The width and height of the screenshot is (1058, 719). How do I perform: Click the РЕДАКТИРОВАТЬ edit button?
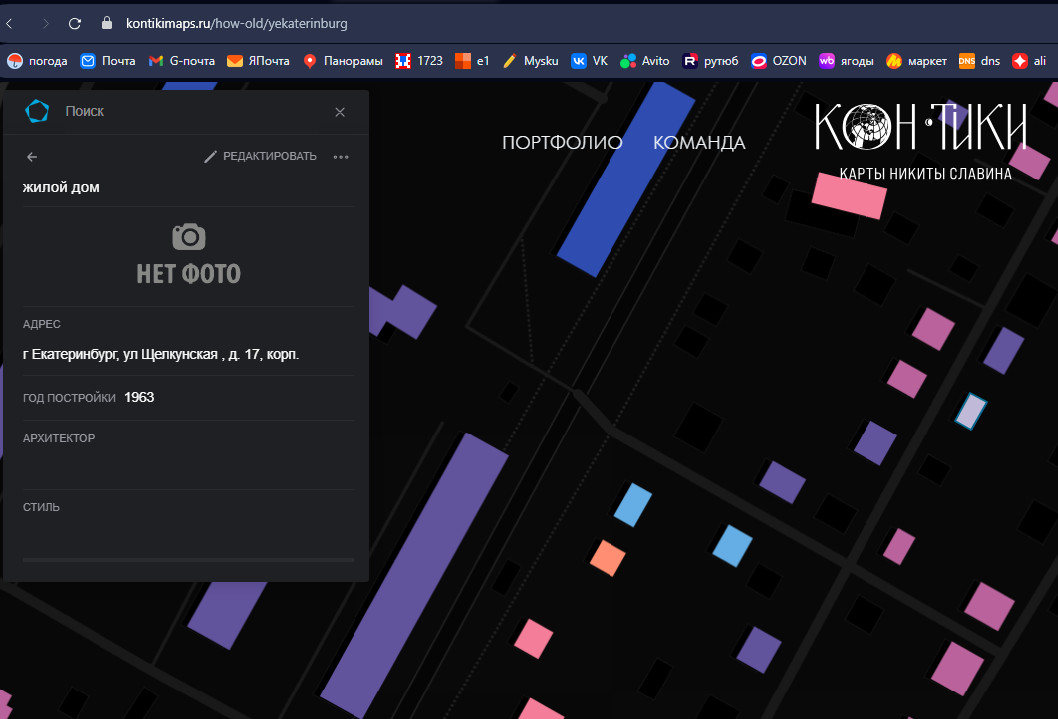[x=260, y=156]
